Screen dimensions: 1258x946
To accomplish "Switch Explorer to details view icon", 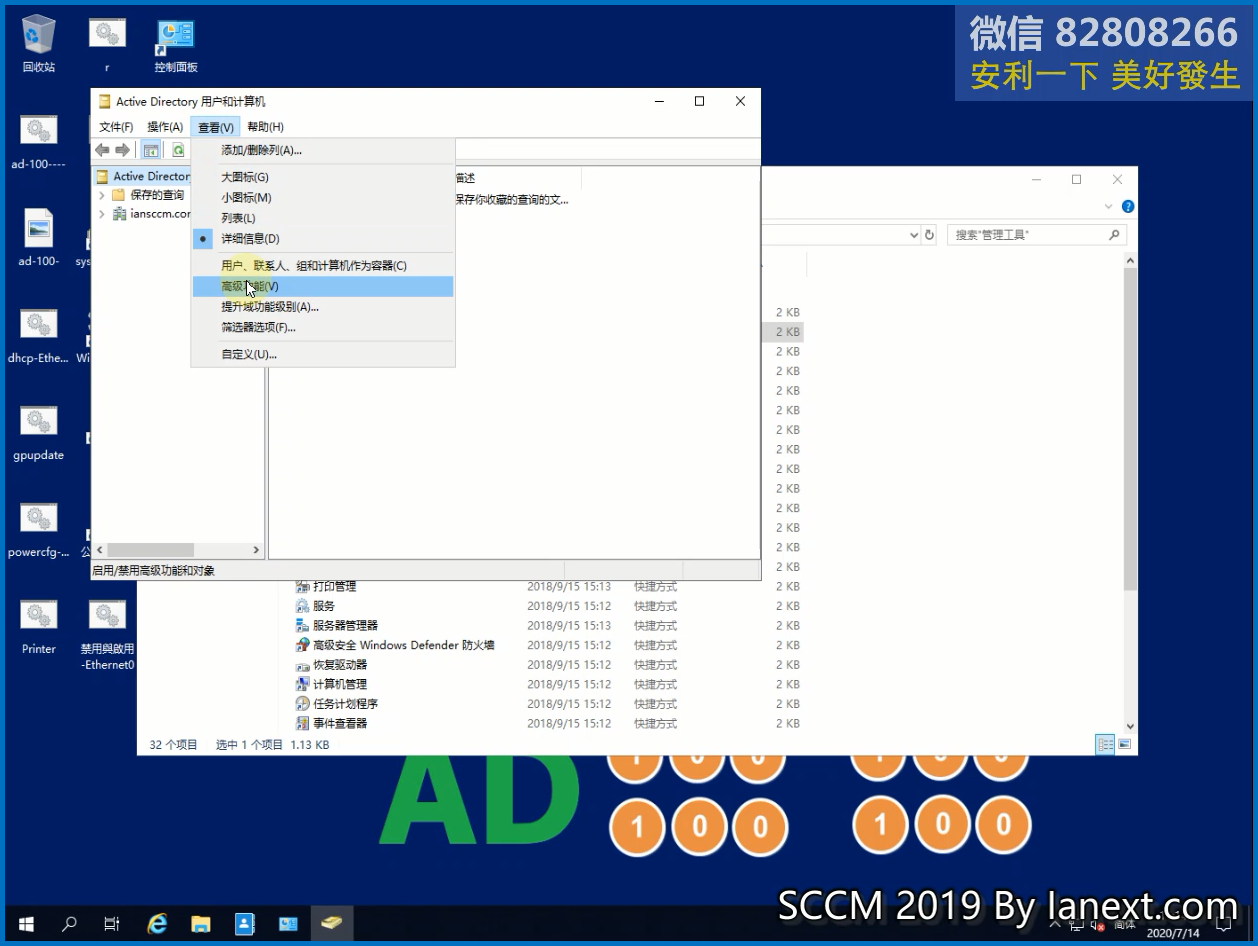I will [x=1106, y=744].
